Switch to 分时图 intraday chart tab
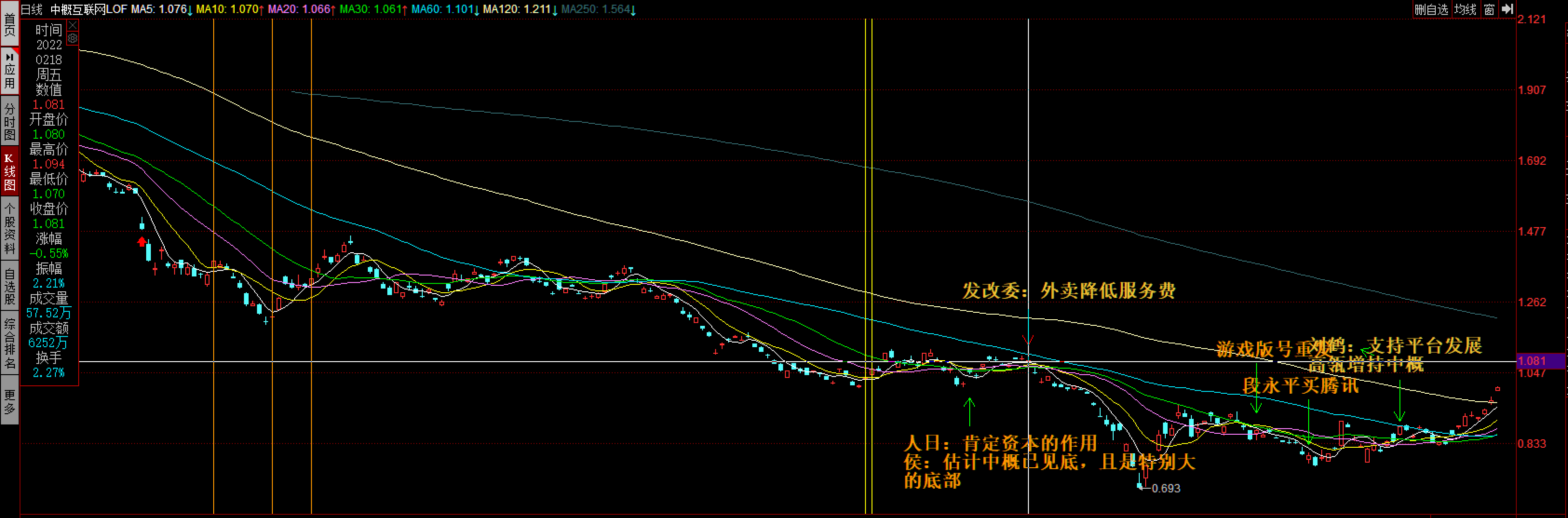The width and height of the screenshot is (1568, 518). point(9,121)
